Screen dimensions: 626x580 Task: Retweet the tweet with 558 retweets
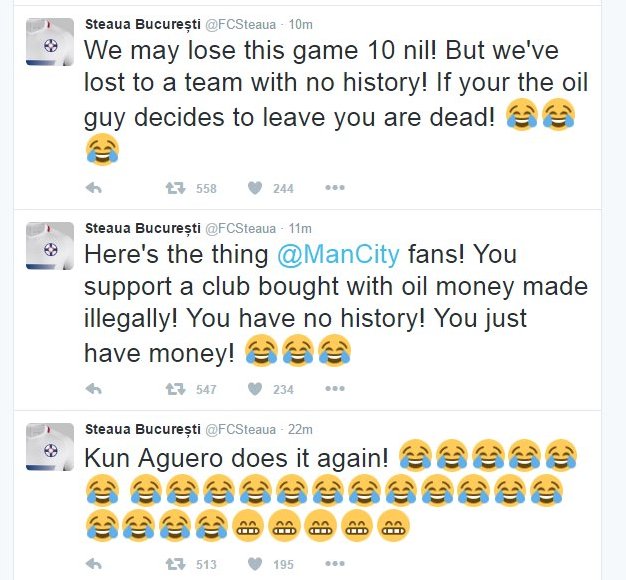[176, 188]
